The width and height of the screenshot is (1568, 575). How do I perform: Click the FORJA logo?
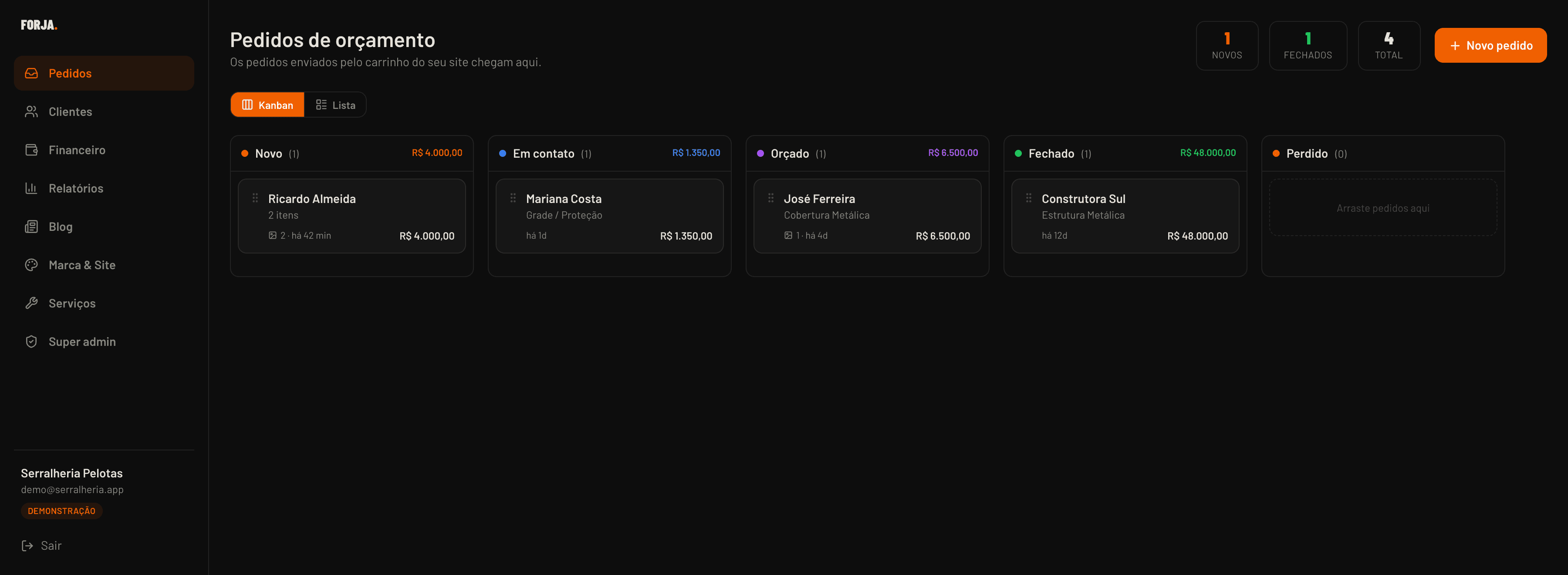tap(39, 25)
